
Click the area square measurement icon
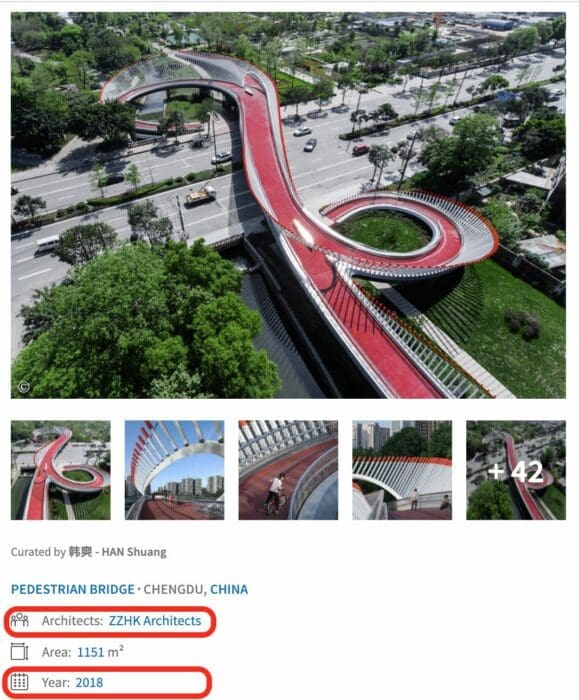tap(20, 652)
